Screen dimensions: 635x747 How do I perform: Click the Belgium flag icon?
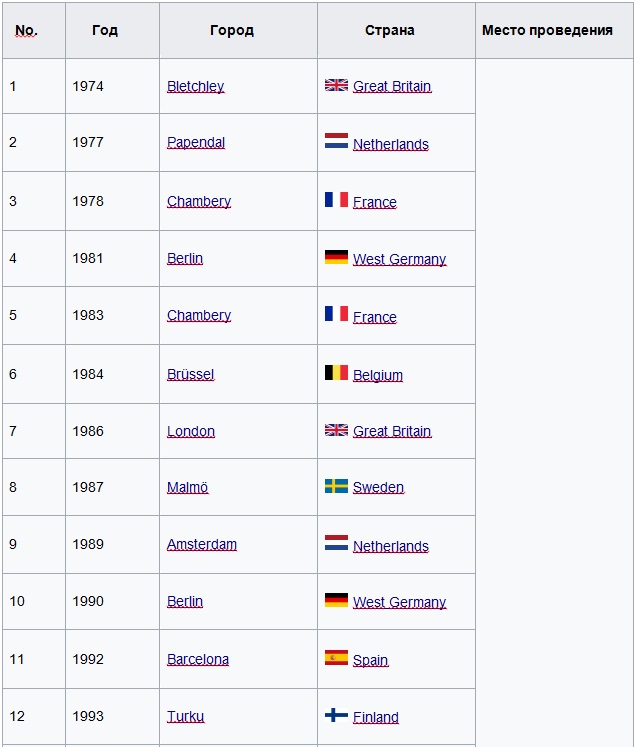336,373
